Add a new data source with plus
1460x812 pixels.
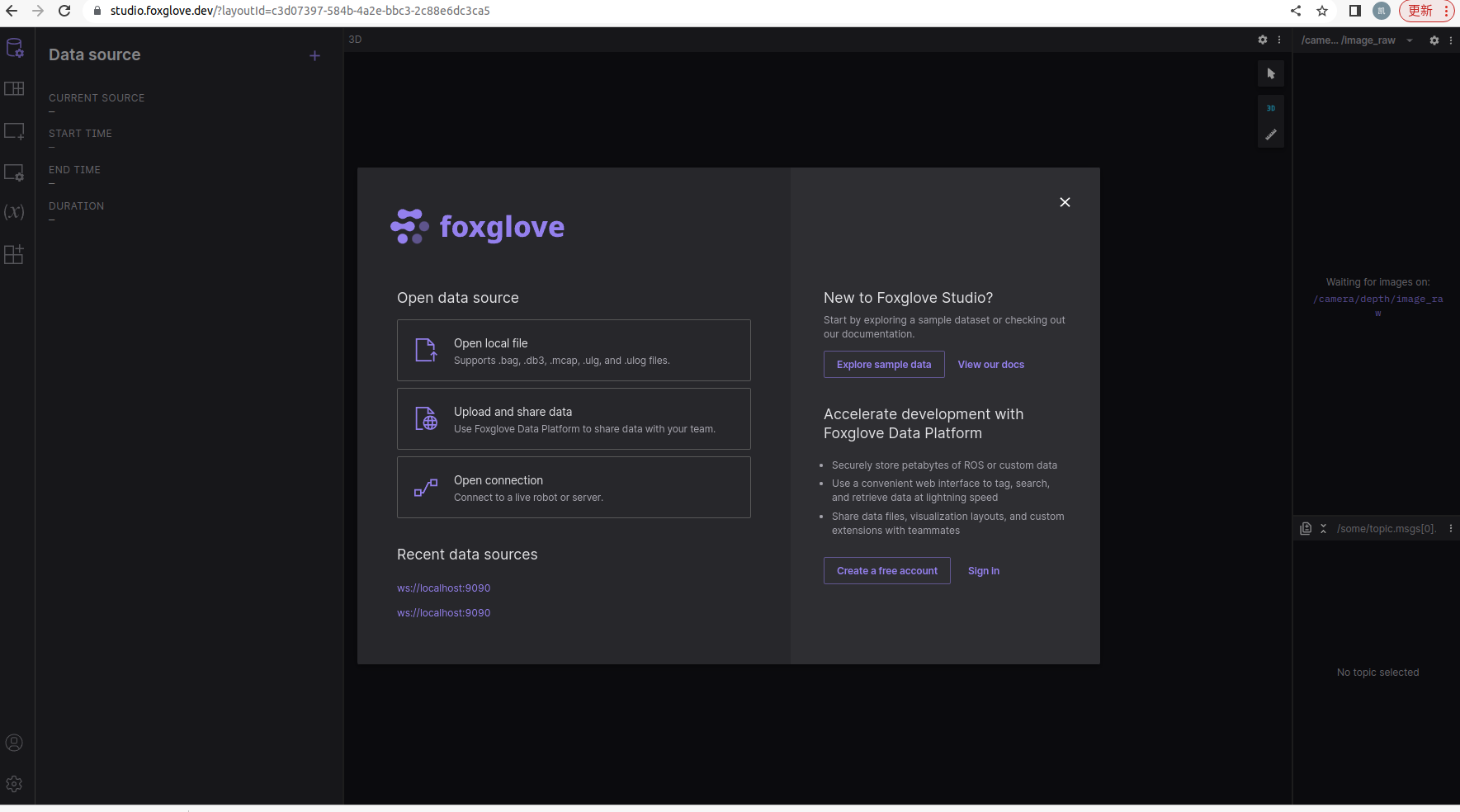[314, 55]
